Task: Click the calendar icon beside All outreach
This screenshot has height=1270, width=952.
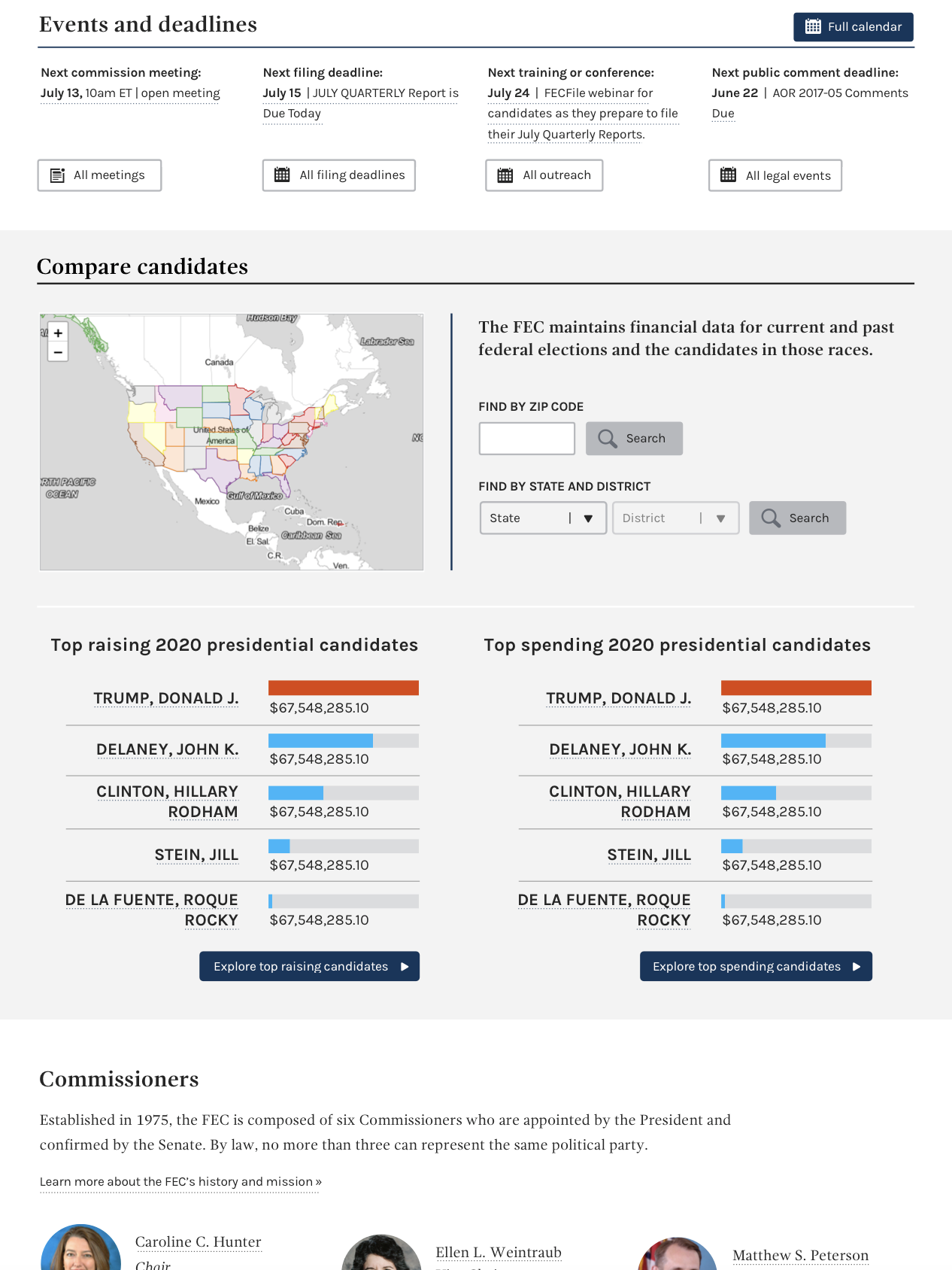Action: (x=505, y=175)
